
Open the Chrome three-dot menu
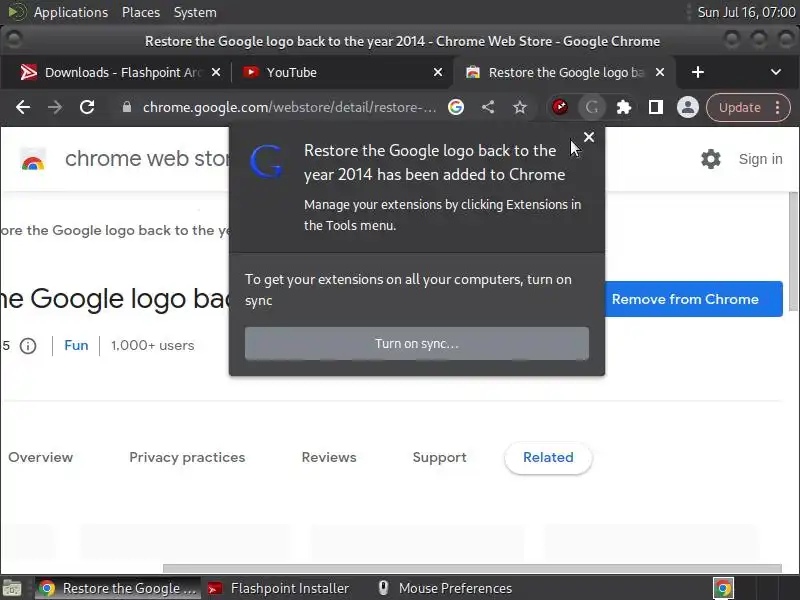[777, 107]
